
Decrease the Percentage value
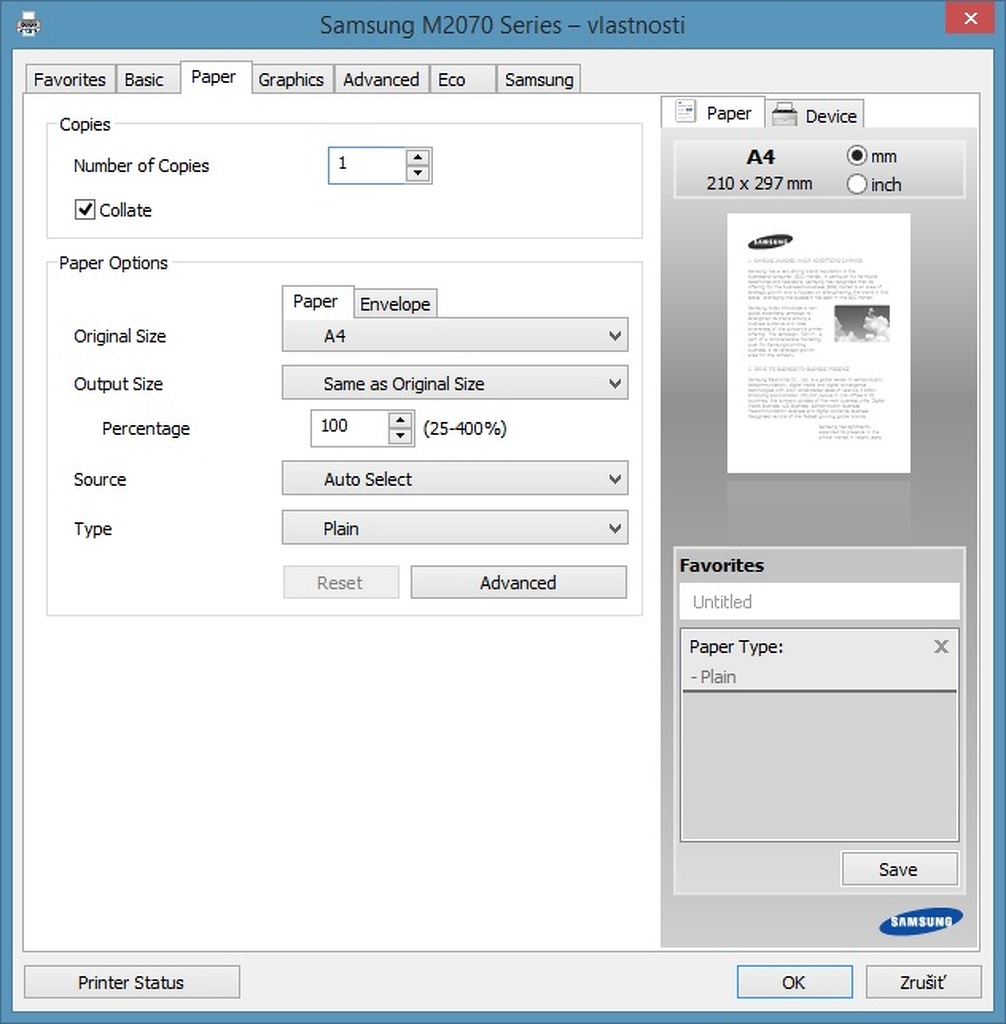[400, 436]
